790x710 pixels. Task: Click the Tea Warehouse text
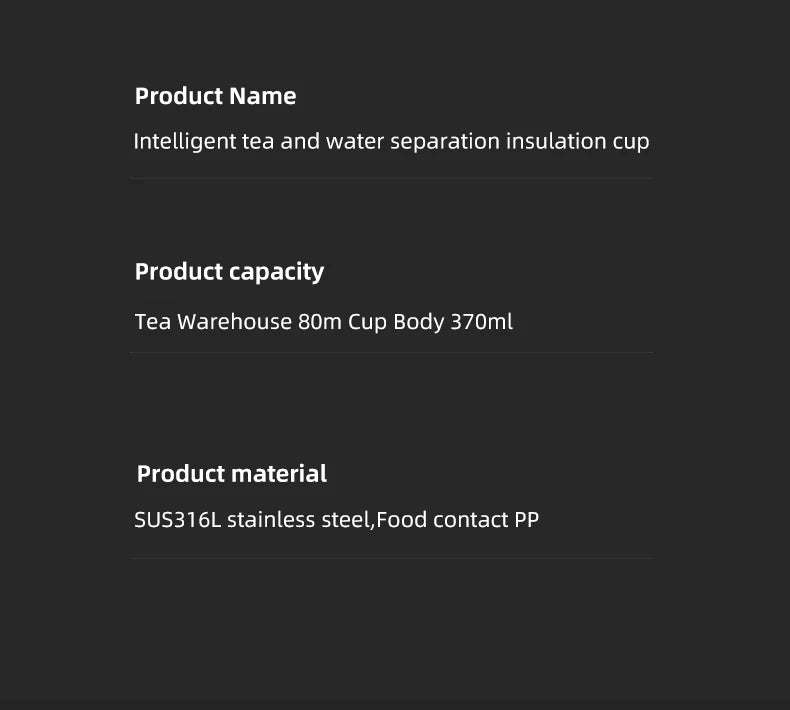click(213, 322)
